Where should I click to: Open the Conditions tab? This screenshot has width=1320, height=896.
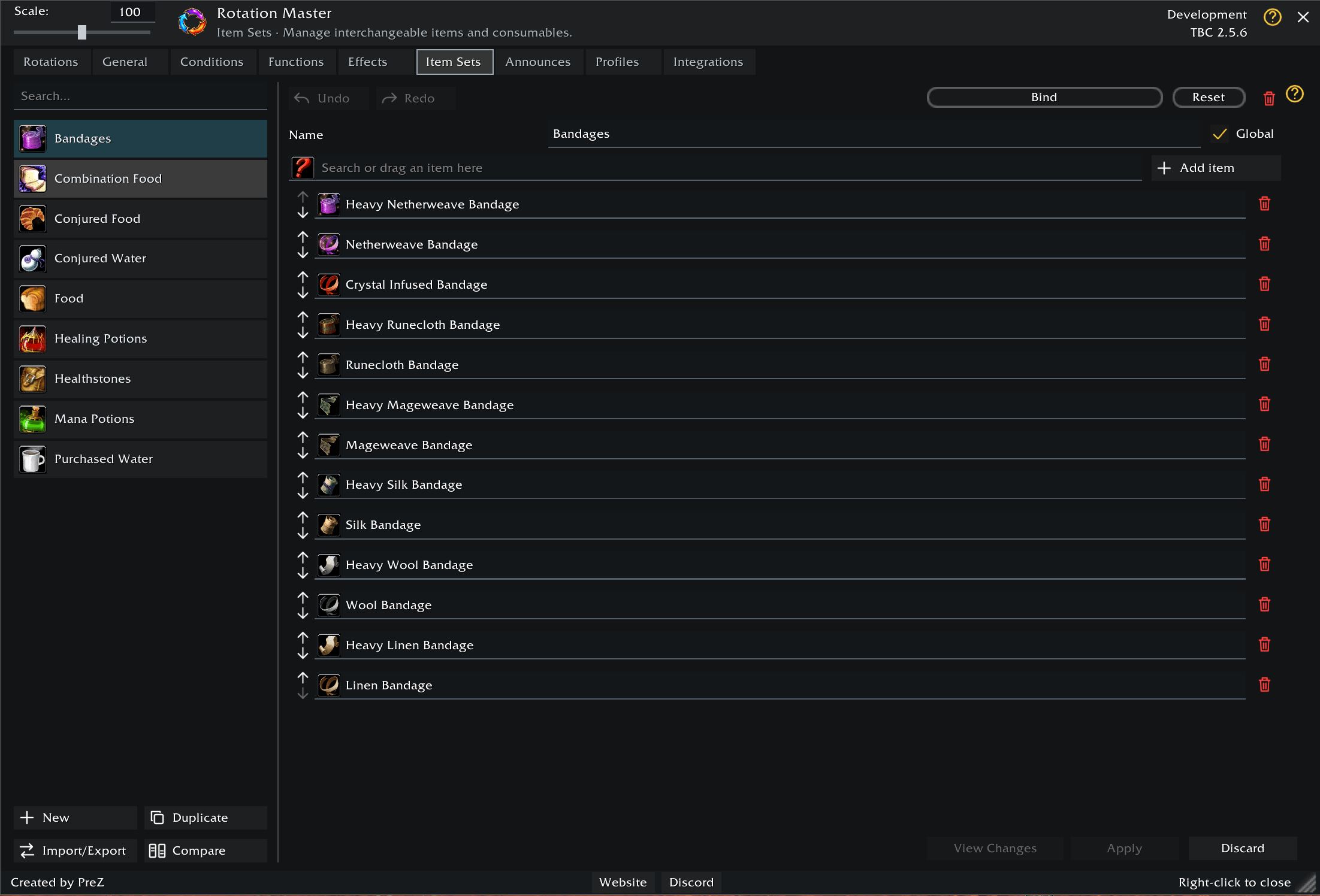coord(212,62)
